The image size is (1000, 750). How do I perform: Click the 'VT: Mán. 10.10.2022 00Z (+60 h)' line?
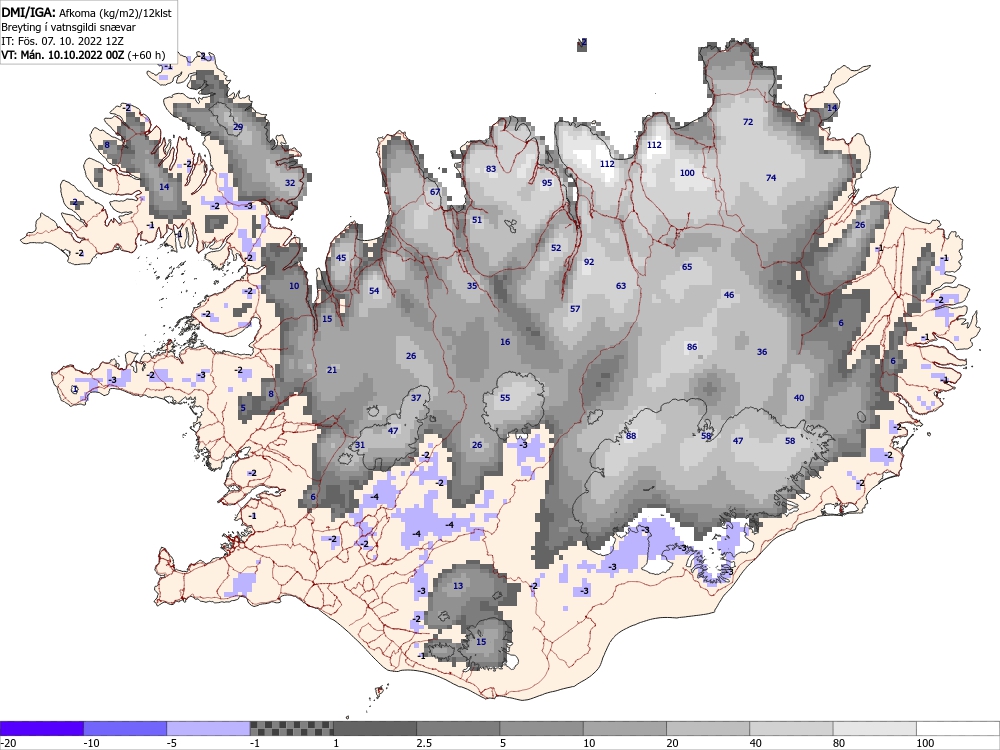coord(83,55)
